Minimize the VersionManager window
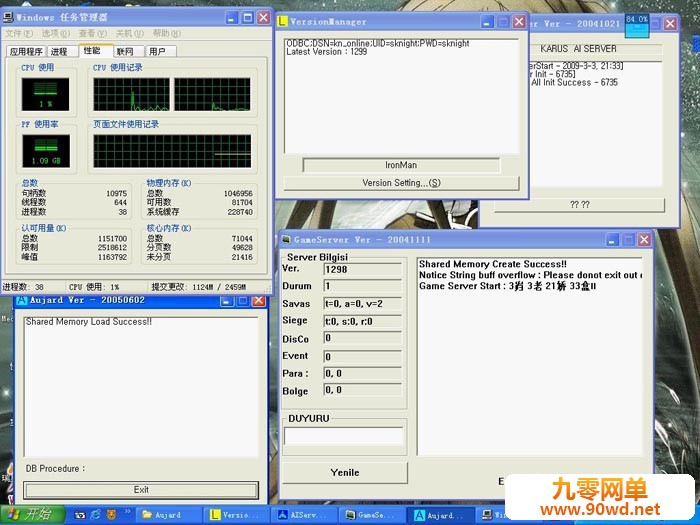 click(x=487, y=21)
